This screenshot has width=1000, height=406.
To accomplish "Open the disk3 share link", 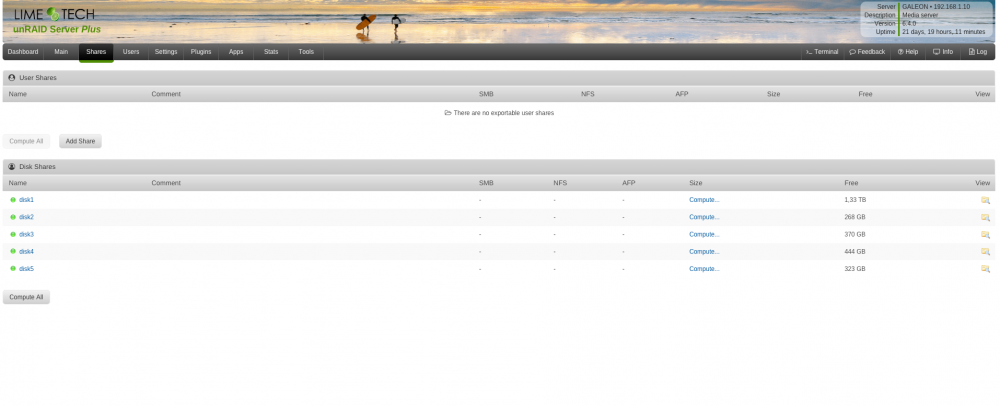I will [x=26, y=234].
